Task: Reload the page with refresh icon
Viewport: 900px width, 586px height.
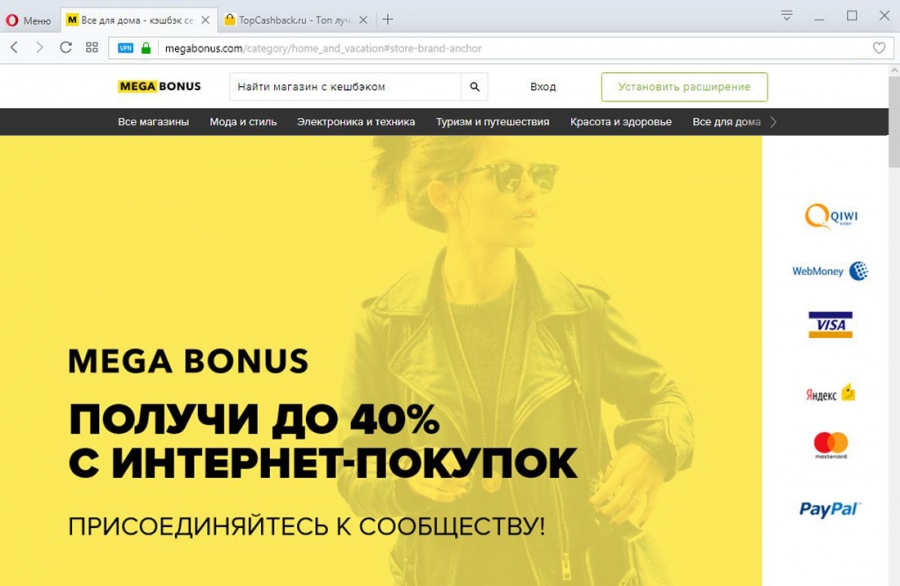Action: (65, 48)
